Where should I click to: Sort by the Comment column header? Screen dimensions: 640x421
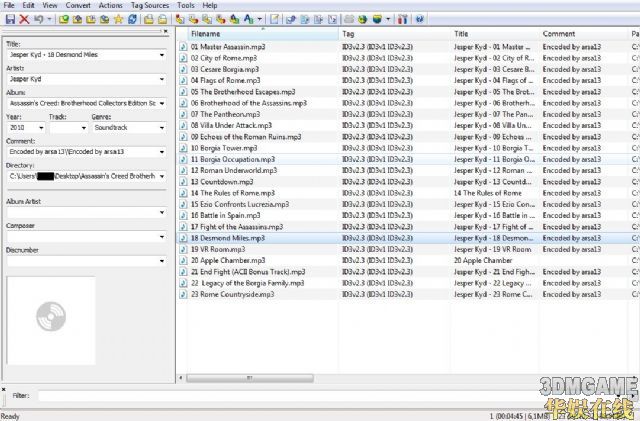point(583,34)
